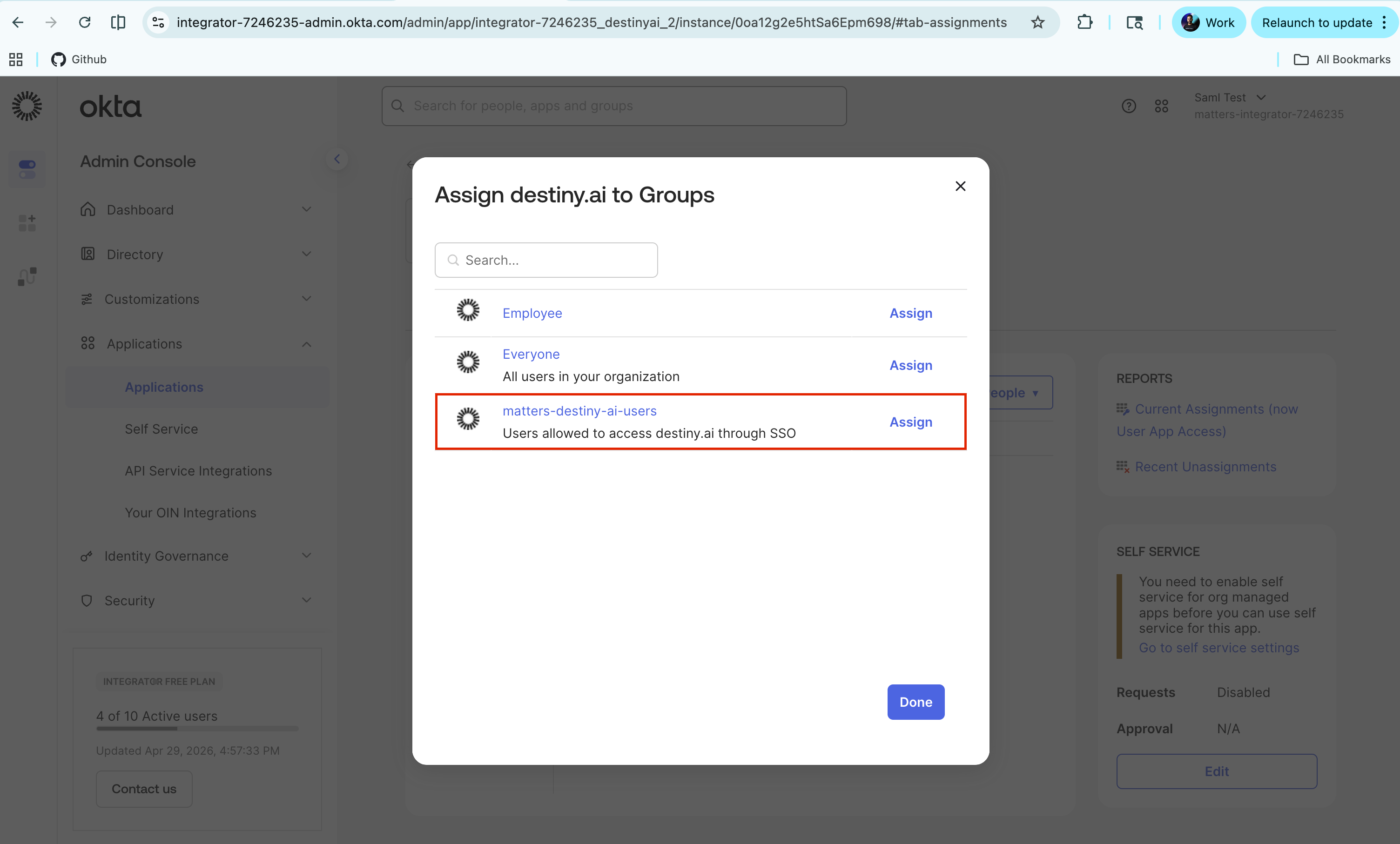Open Current Assignments report link
The width and height of the screenshot is (1400, 844).
pyautogui.click(x=1207, y=420)
